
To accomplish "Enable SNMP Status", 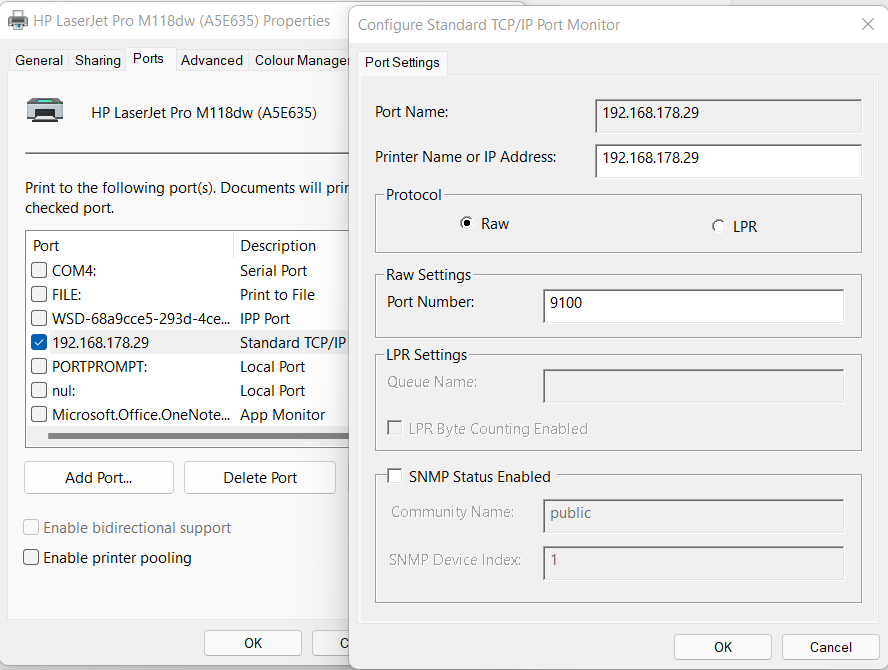I will 395,476.
